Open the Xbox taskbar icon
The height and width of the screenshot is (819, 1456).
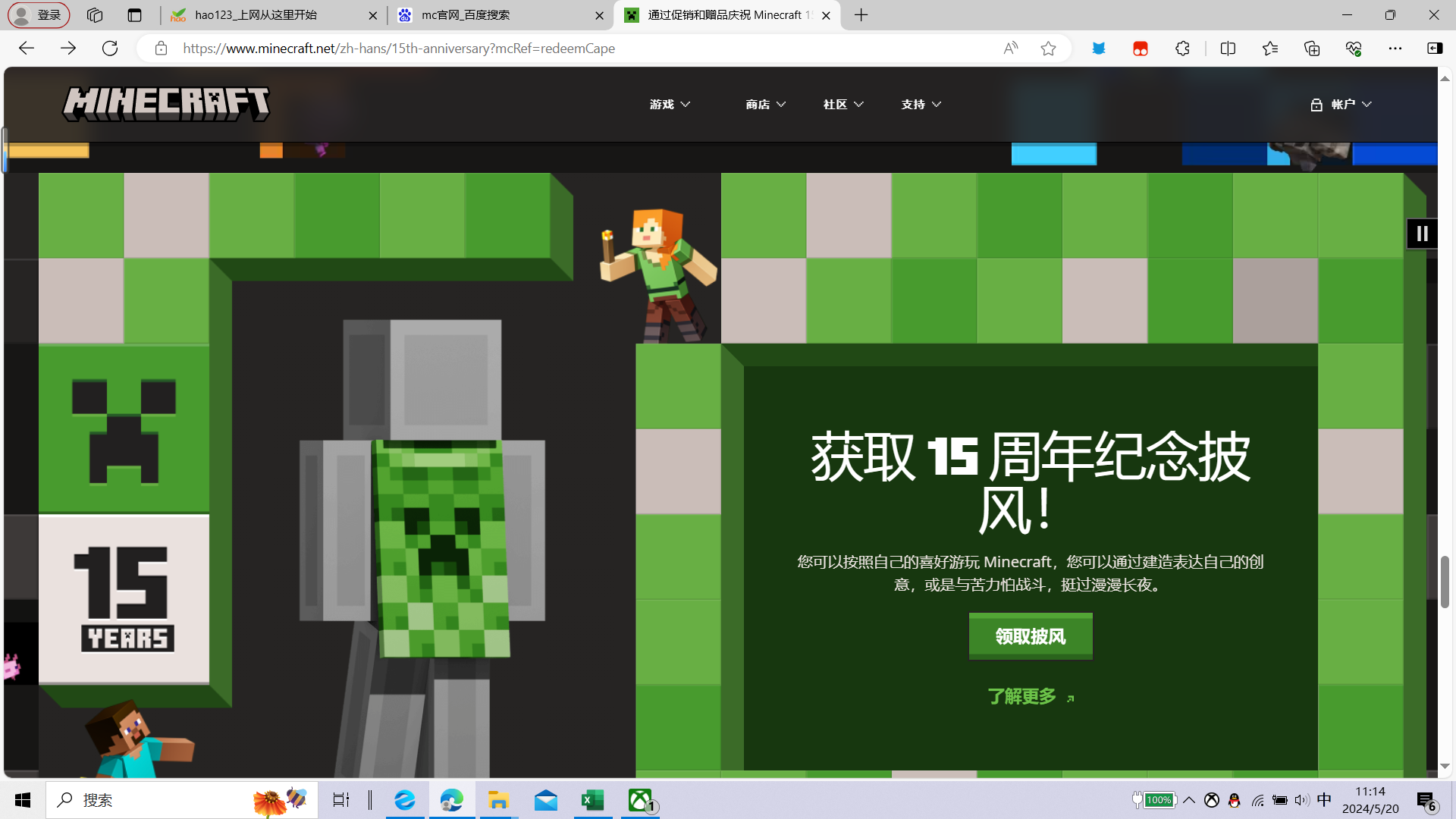coord(641,800)
